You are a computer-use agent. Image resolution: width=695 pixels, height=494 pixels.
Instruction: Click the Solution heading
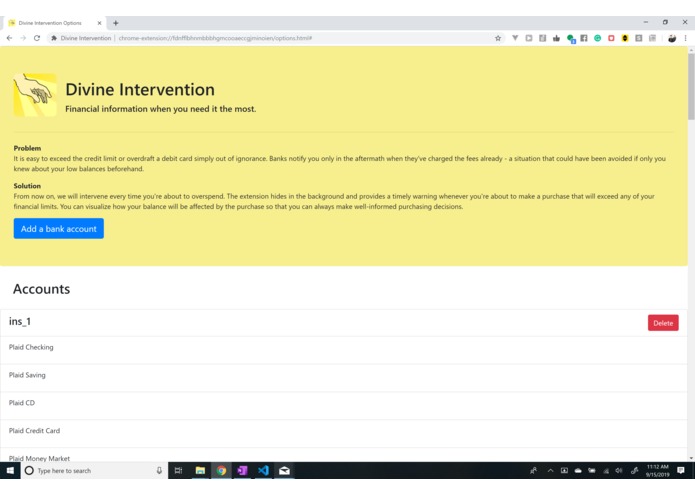coord(27,186)
